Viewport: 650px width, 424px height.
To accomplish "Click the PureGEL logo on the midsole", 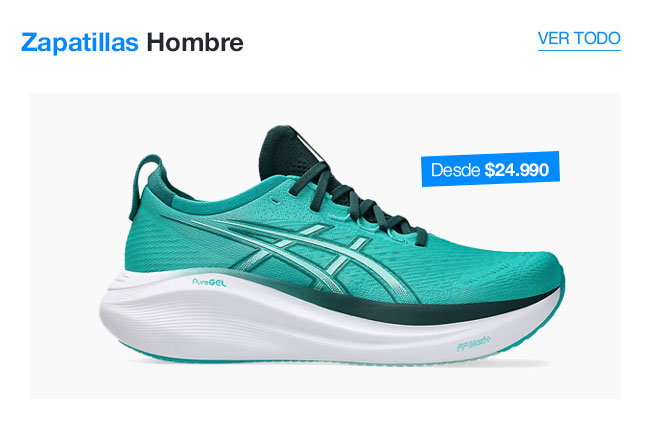I will (x=209, y=283).
